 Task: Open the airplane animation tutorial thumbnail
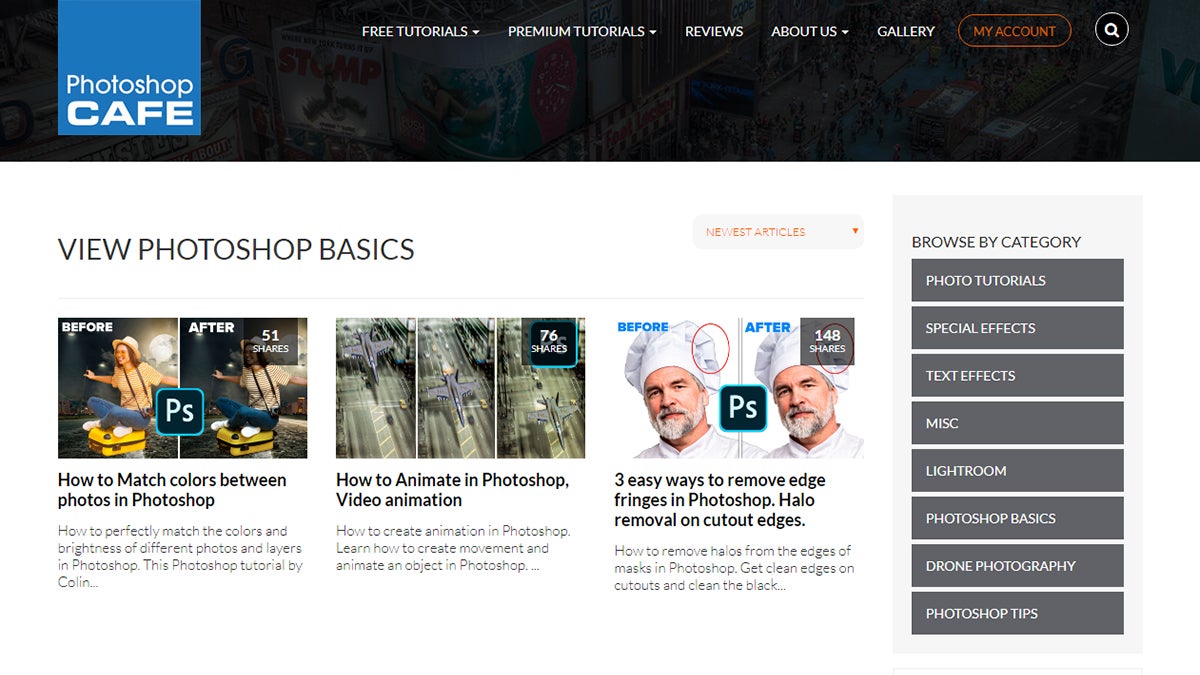[460, 388]
